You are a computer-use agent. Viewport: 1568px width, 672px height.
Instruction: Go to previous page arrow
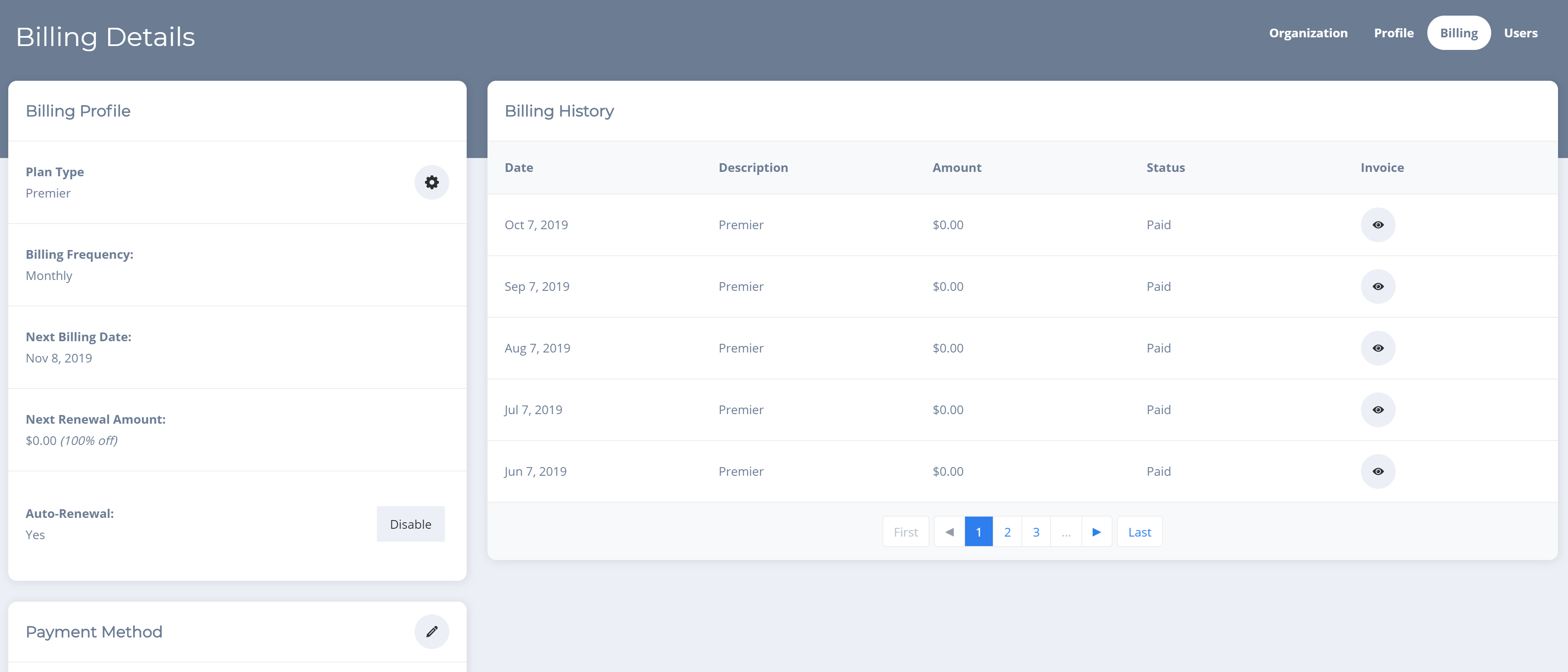coord(949,532)
